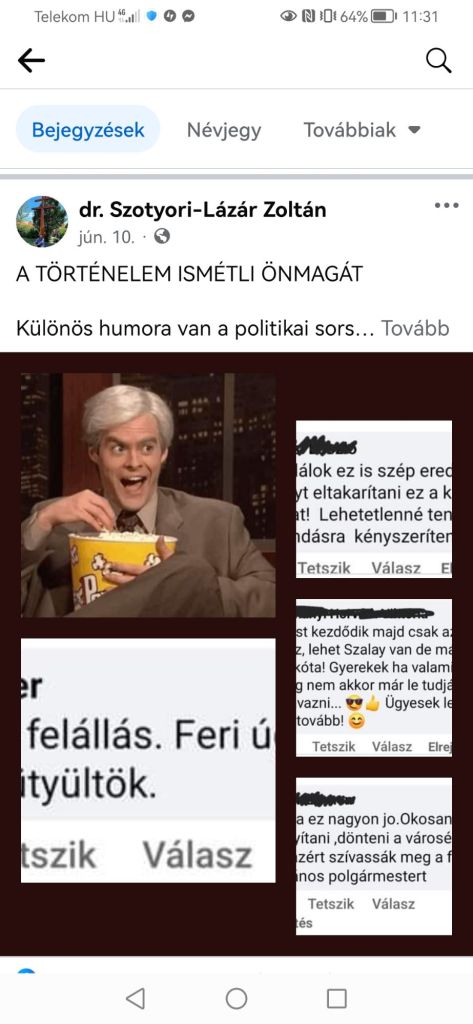
Task: Tap the Android back triangle button
Action: tap(135, 998)
